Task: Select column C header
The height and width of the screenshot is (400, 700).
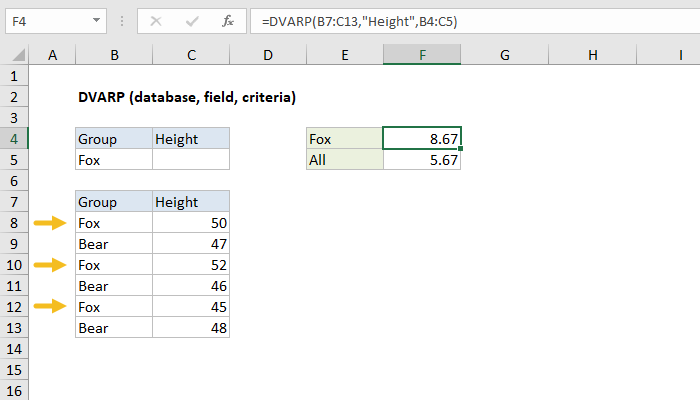Action: 191,55
